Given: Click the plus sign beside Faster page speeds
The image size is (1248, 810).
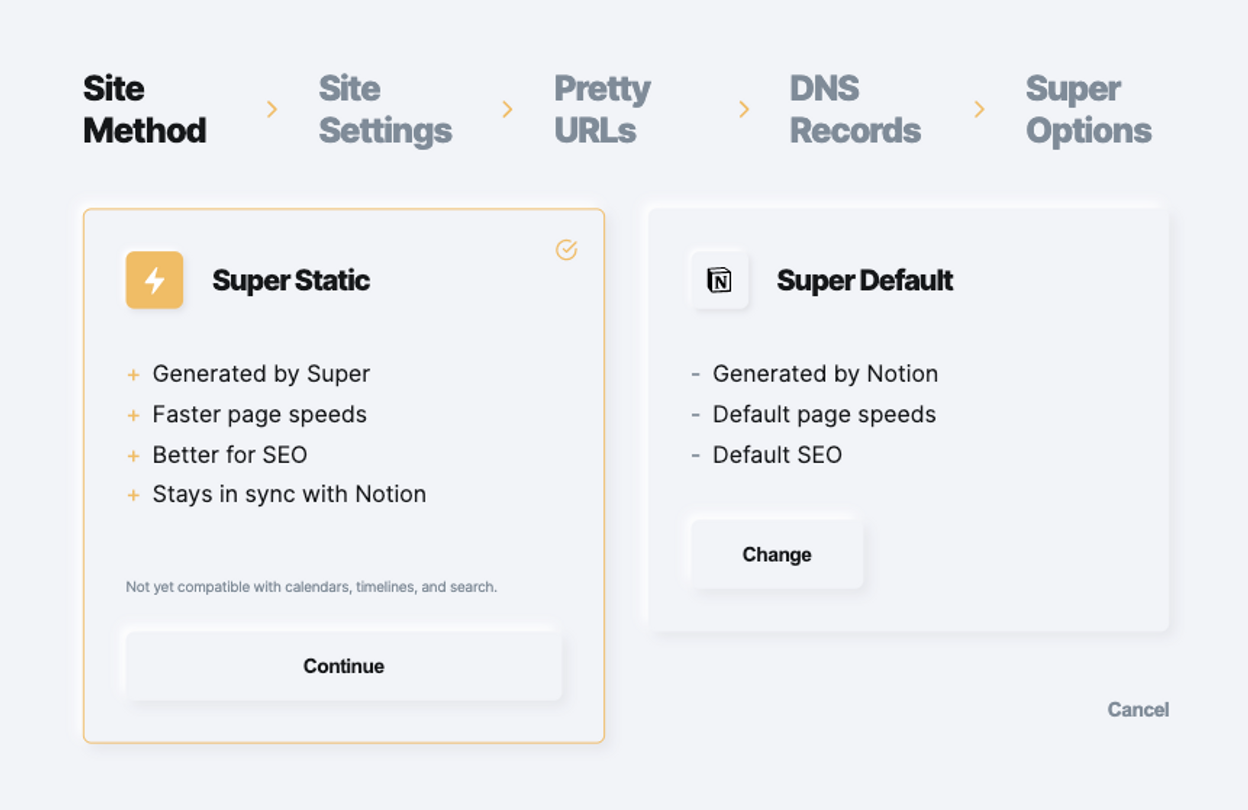Looking at the screenshot, I should tap(133, 415).
